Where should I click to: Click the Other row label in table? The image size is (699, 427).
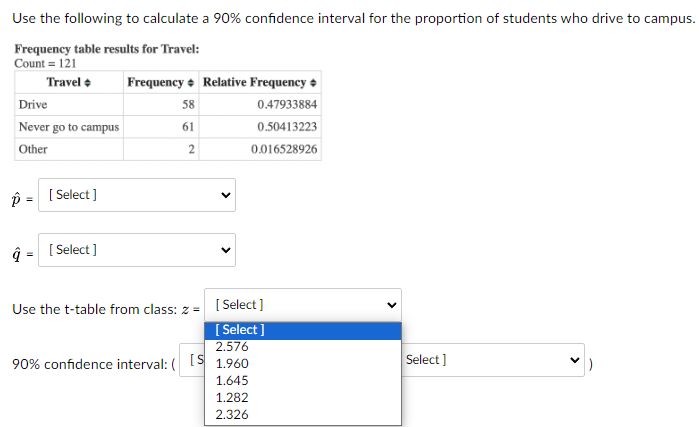33,149
